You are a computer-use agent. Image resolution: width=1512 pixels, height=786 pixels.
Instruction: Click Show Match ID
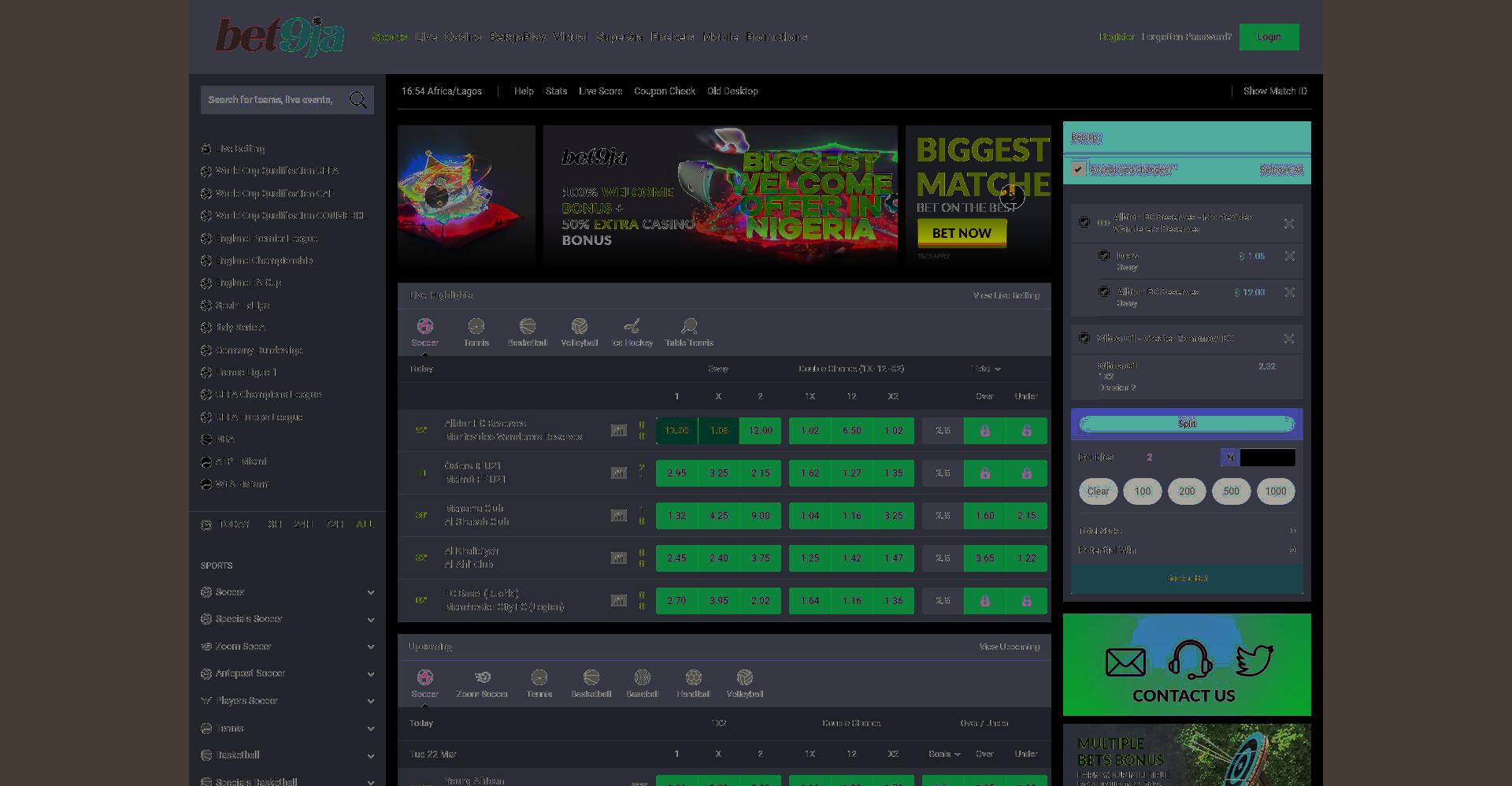pos(1275,91)
